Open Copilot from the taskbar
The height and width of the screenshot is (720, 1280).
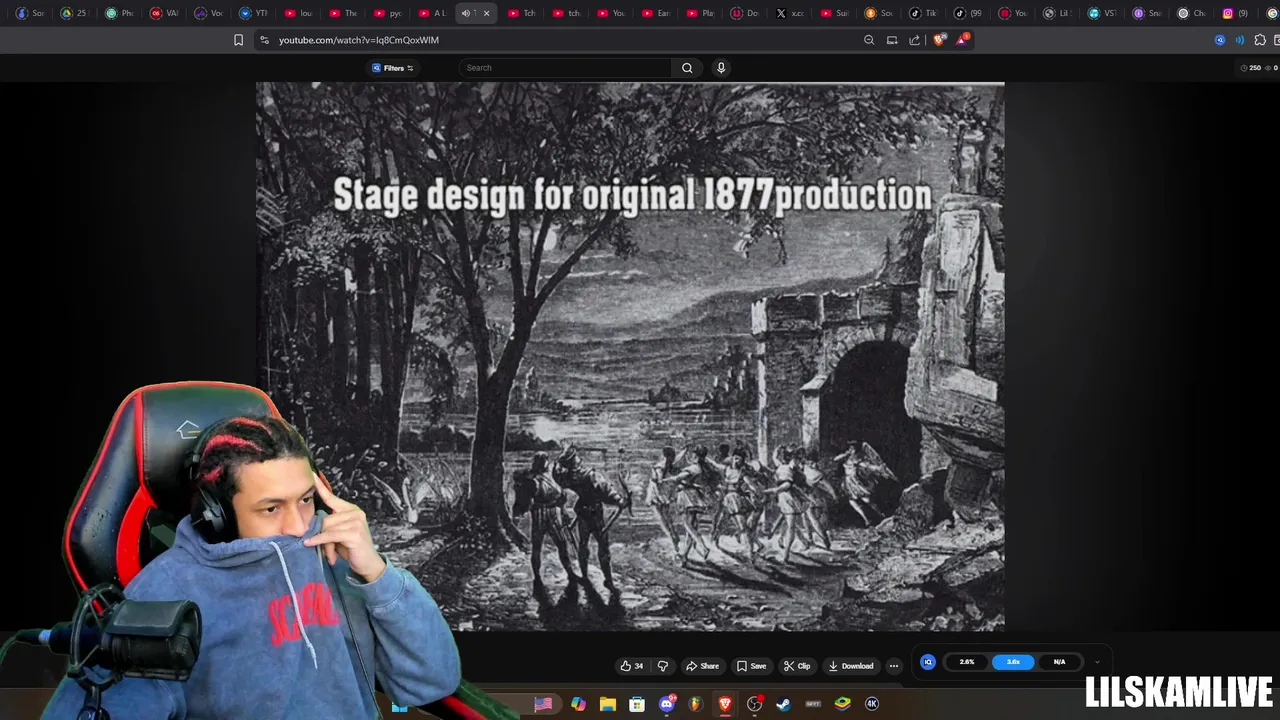point(578,704)
